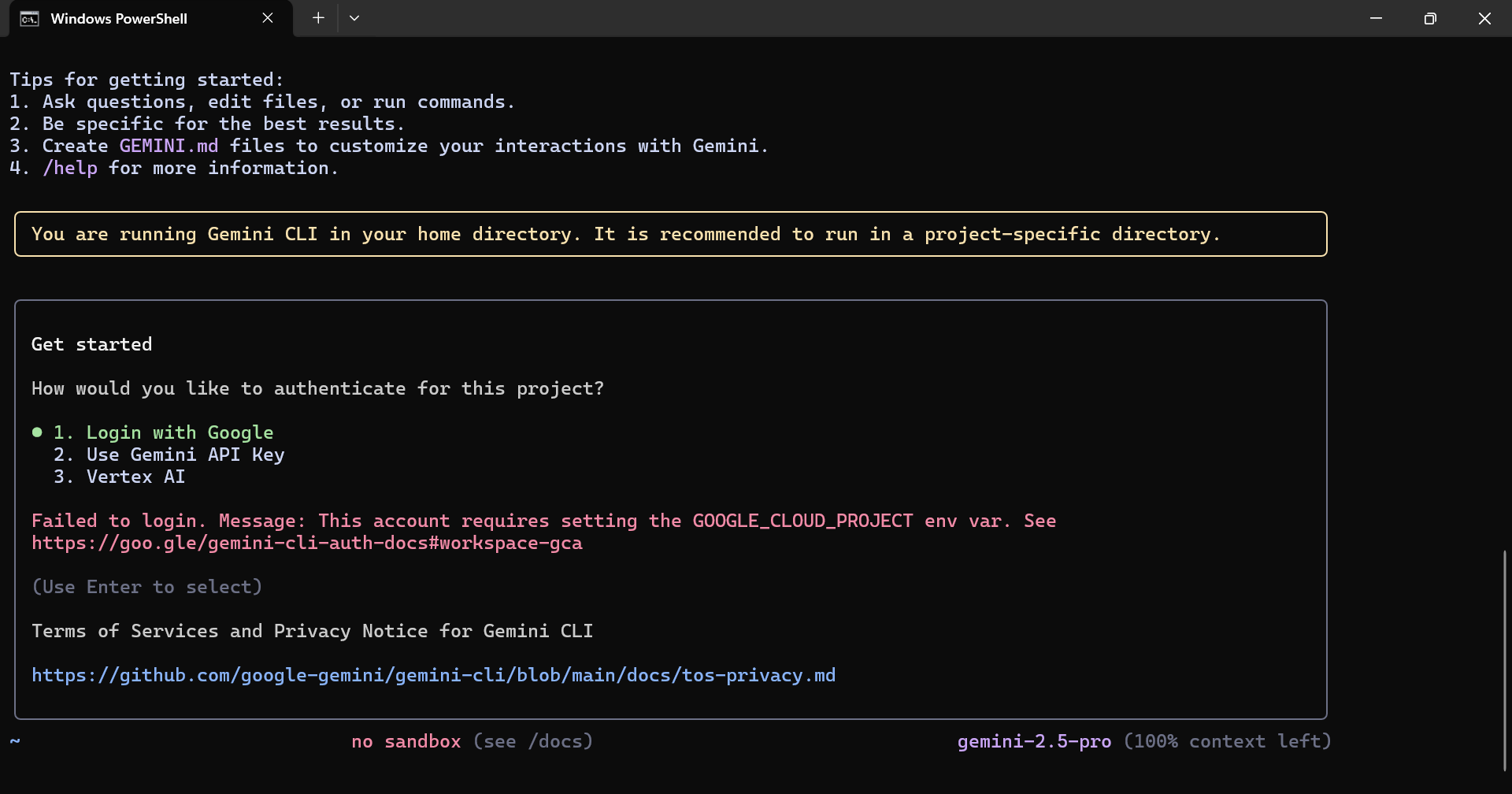Click the authentication question text
1512x794 pixels.
tap(318, 388)
